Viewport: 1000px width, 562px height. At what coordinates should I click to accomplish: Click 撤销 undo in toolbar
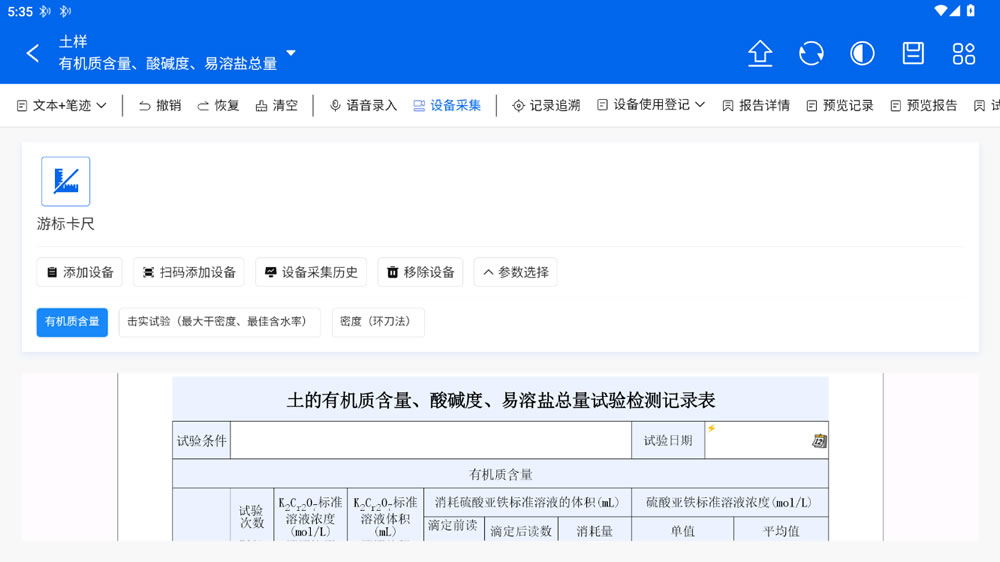tap(160, 105)
